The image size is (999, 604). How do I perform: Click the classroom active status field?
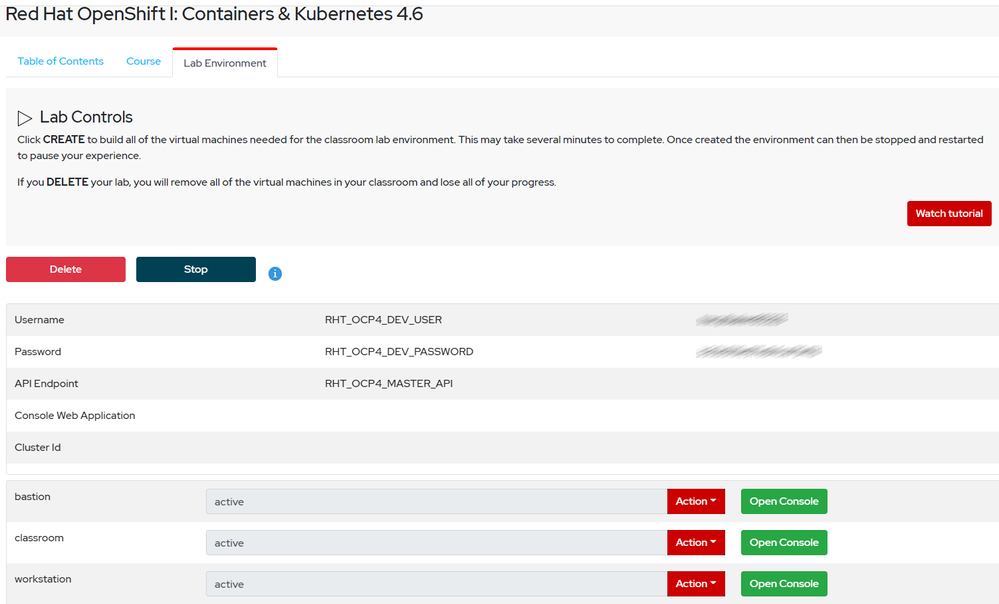pyautogui.click(x=436, y=543)
